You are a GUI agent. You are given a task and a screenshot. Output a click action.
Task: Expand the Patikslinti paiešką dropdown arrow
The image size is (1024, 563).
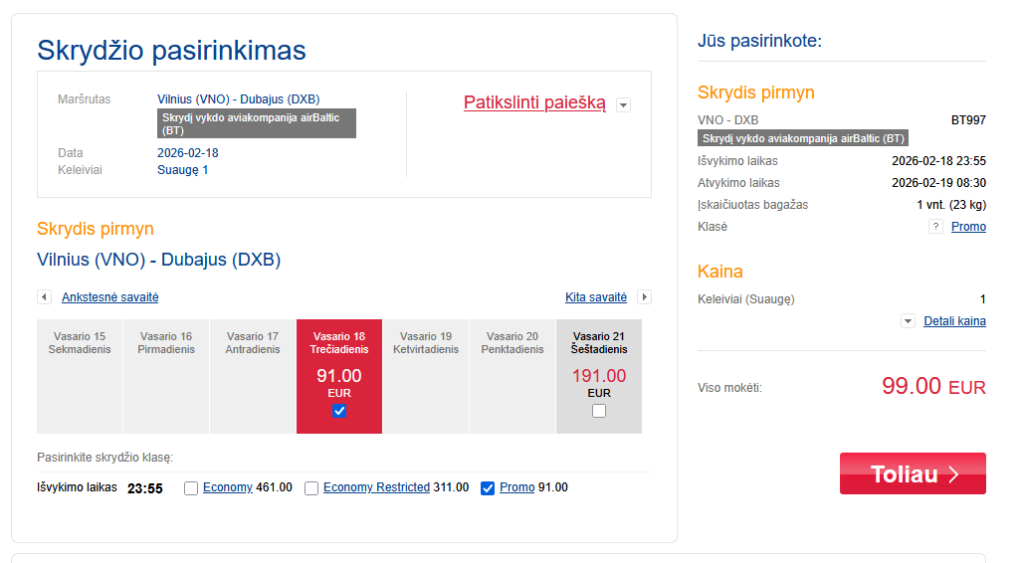click(x=623, y=104)
